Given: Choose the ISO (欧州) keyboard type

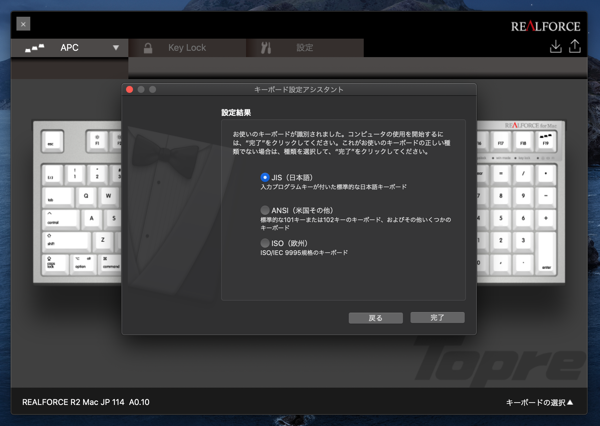Looking at the screenshot, I should coord(265,243).
